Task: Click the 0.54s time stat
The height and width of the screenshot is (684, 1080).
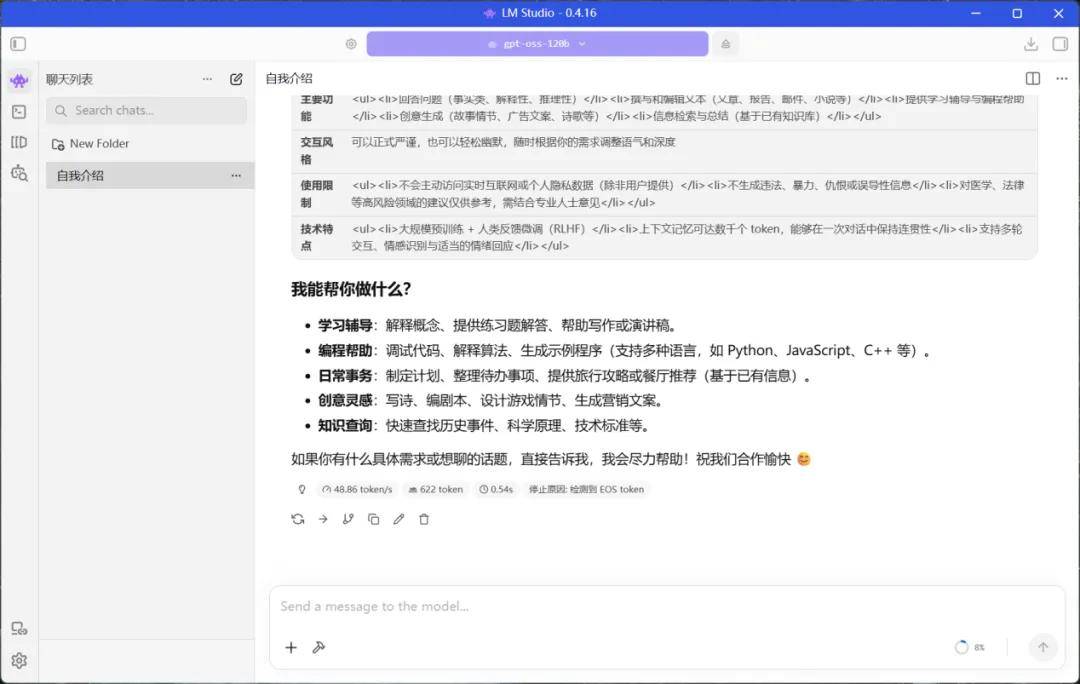Action: click(x=496, y=490)
